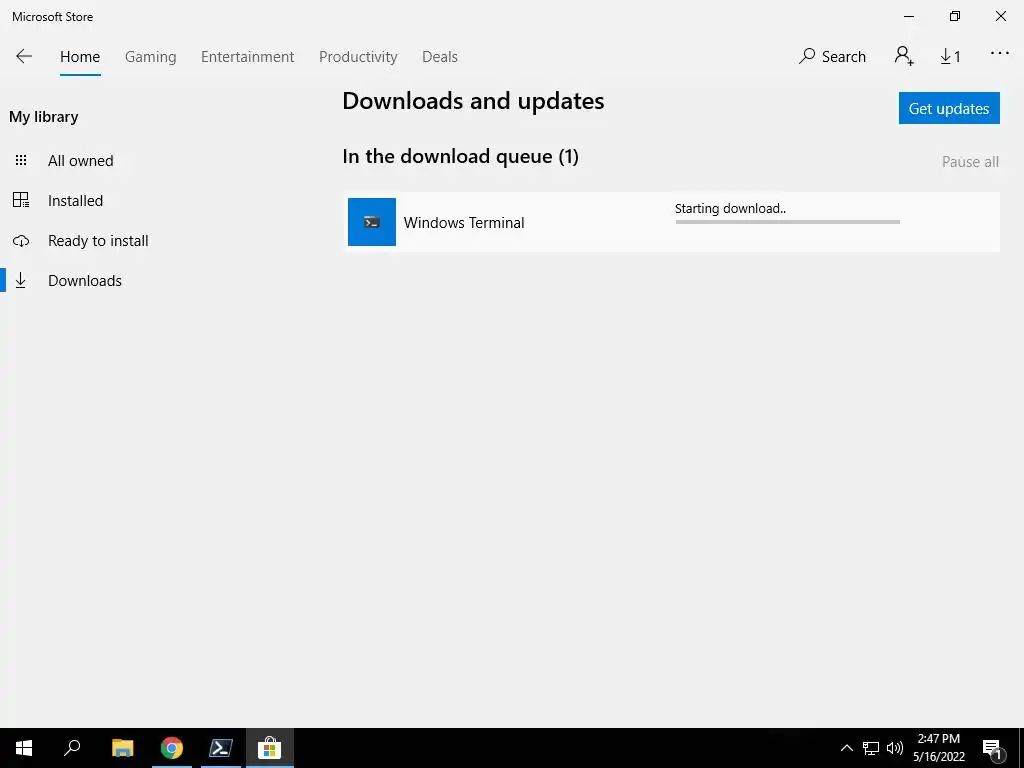Screen dimensions: 1024x768
Task: Click the My library heading
Action: (44, 117)
